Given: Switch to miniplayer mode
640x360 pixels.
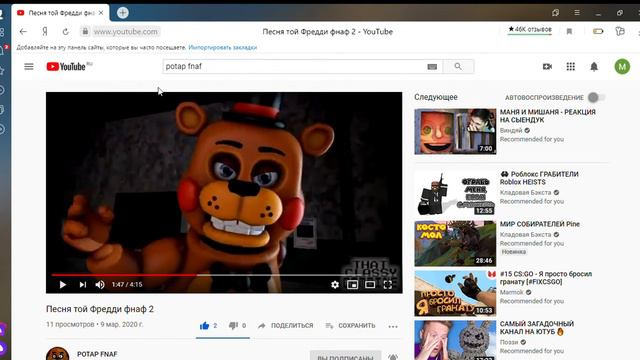Looking at the screenshot, I should [352, 284].
